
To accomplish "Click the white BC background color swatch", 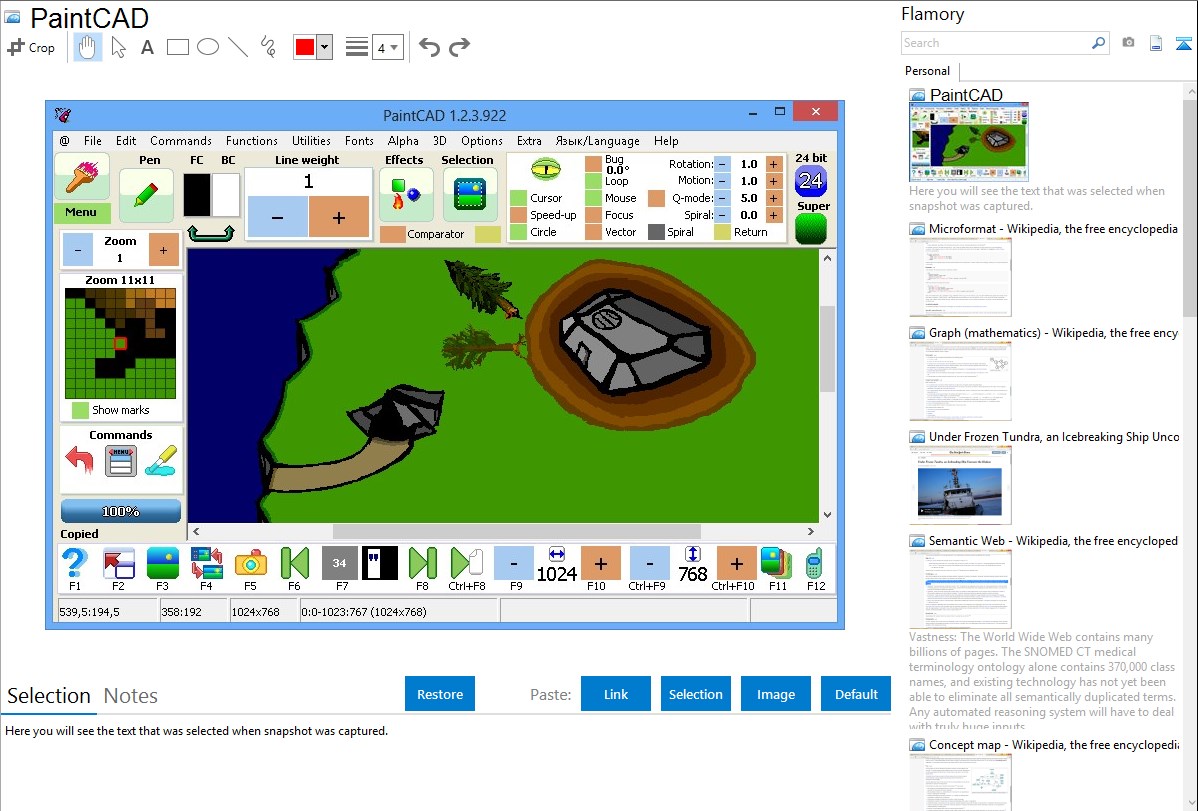I will tap(226, 195).
